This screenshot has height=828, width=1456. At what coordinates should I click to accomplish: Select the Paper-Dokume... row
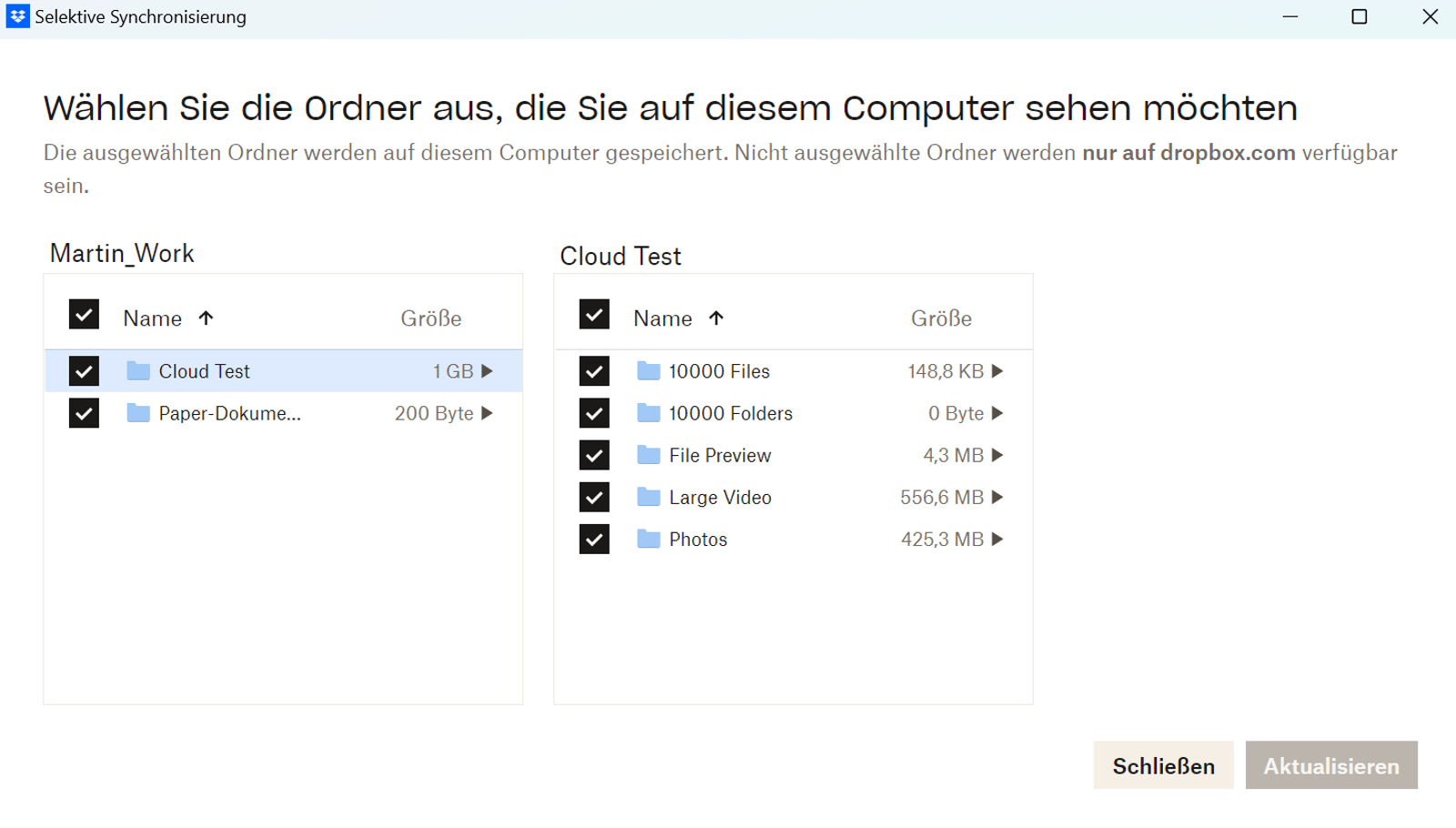227,413
